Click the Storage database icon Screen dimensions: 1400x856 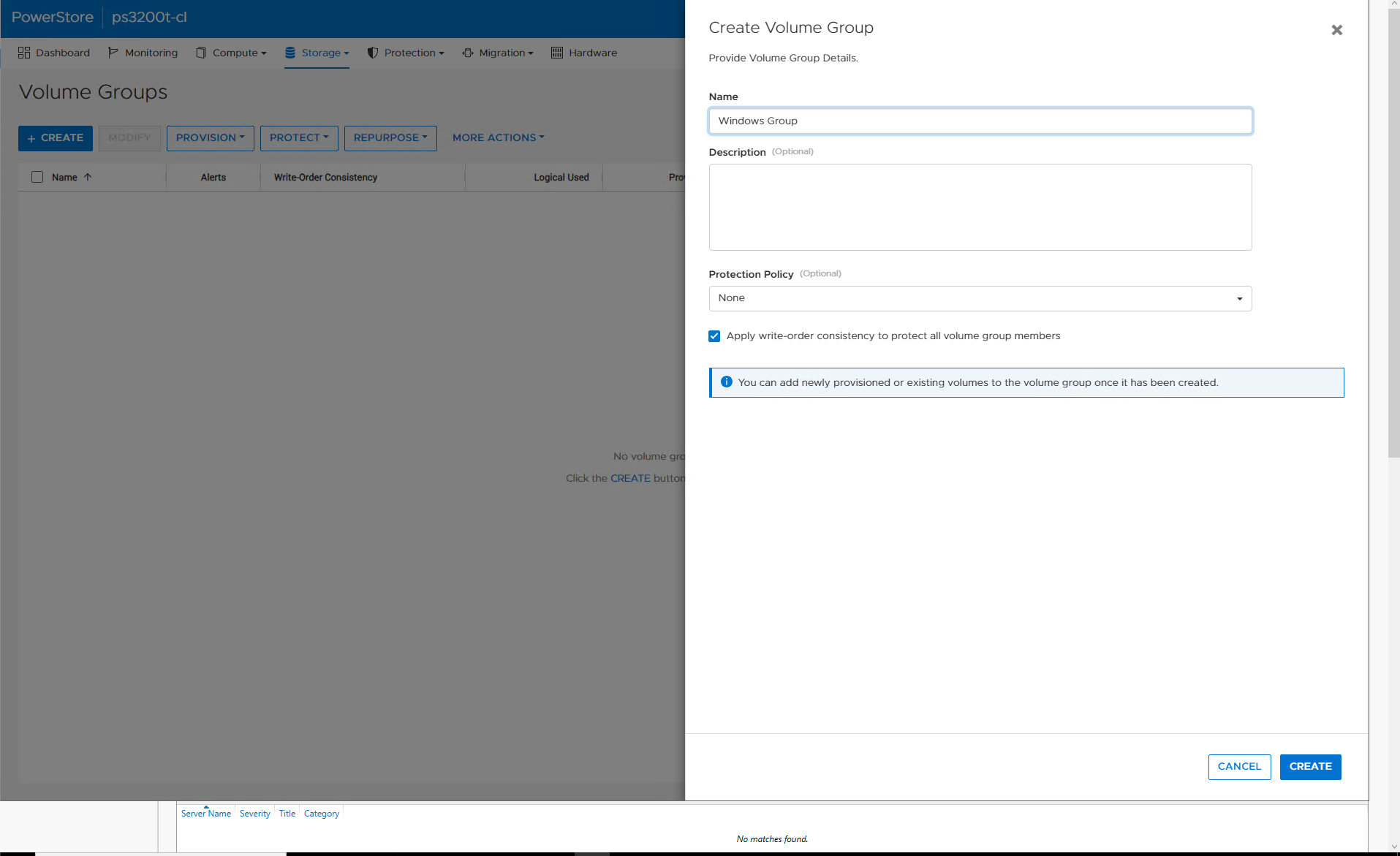point(290,53)
